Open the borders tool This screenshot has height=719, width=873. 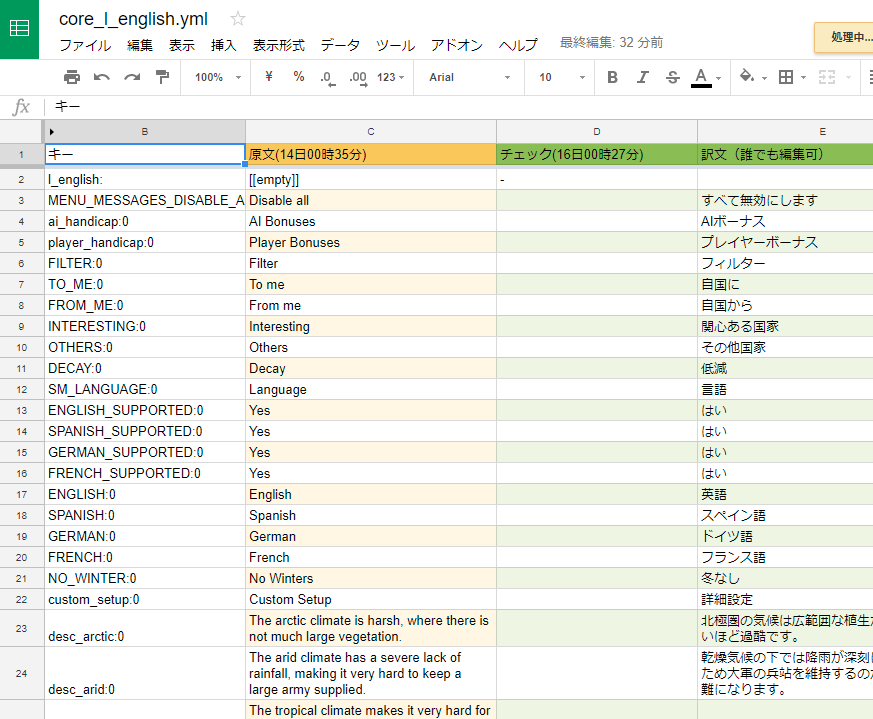786,77
